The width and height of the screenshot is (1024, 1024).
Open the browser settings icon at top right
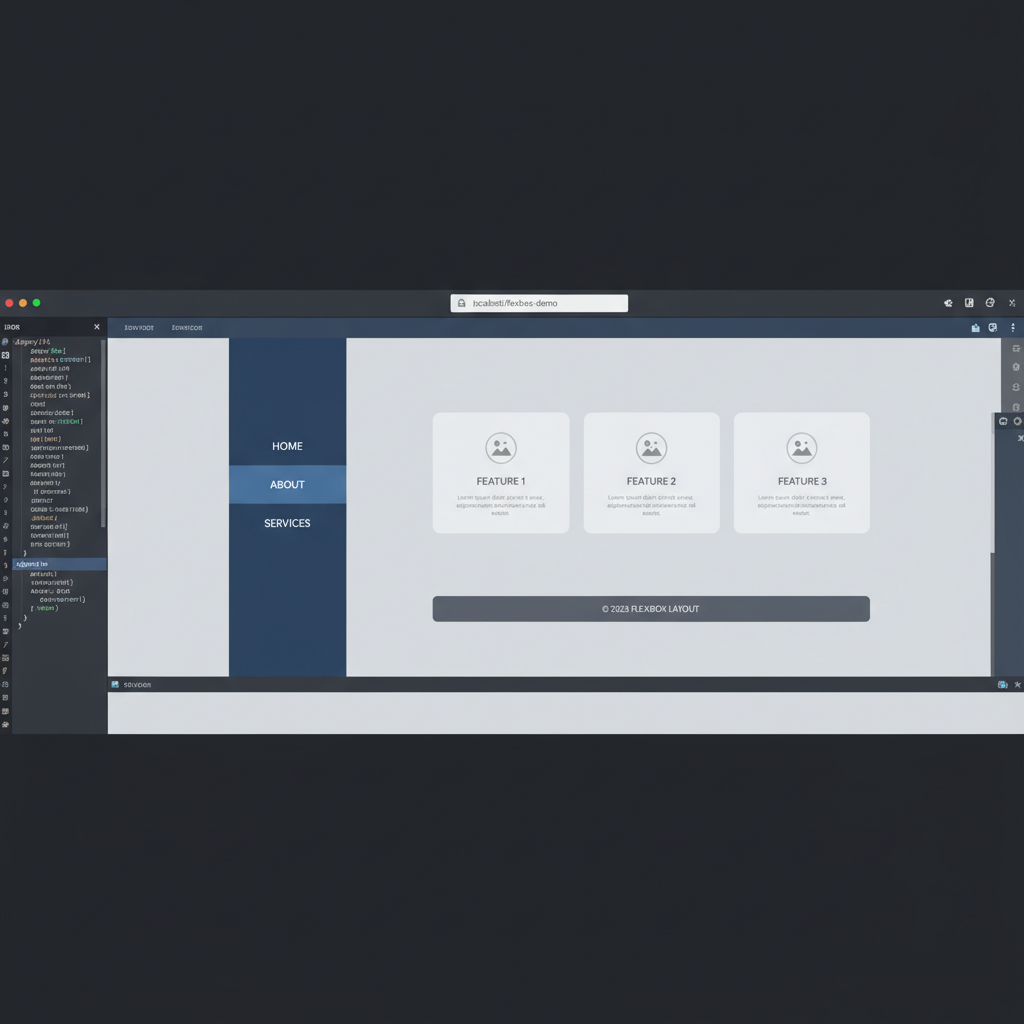pos(989,303)
